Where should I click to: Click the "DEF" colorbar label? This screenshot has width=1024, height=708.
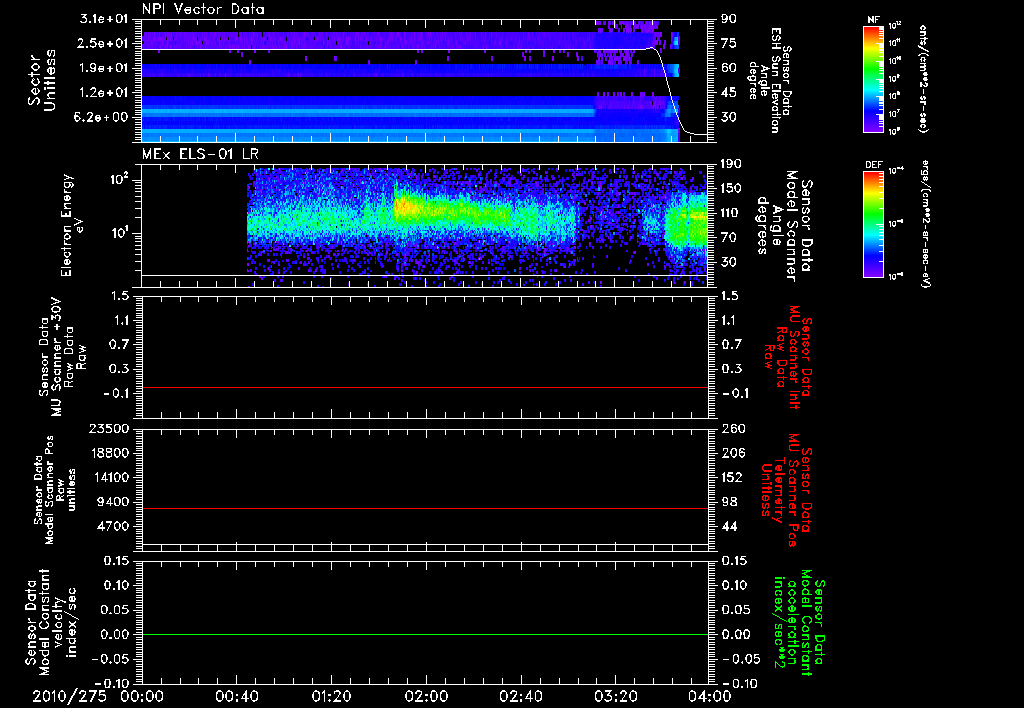(x=873, y=165)
